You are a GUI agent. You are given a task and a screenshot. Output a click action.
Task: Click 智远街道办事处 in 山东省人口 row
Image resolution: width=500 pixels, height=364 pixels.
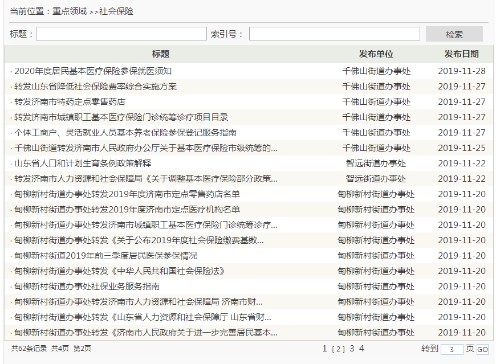pyautogui.click(x=376, y=163)
